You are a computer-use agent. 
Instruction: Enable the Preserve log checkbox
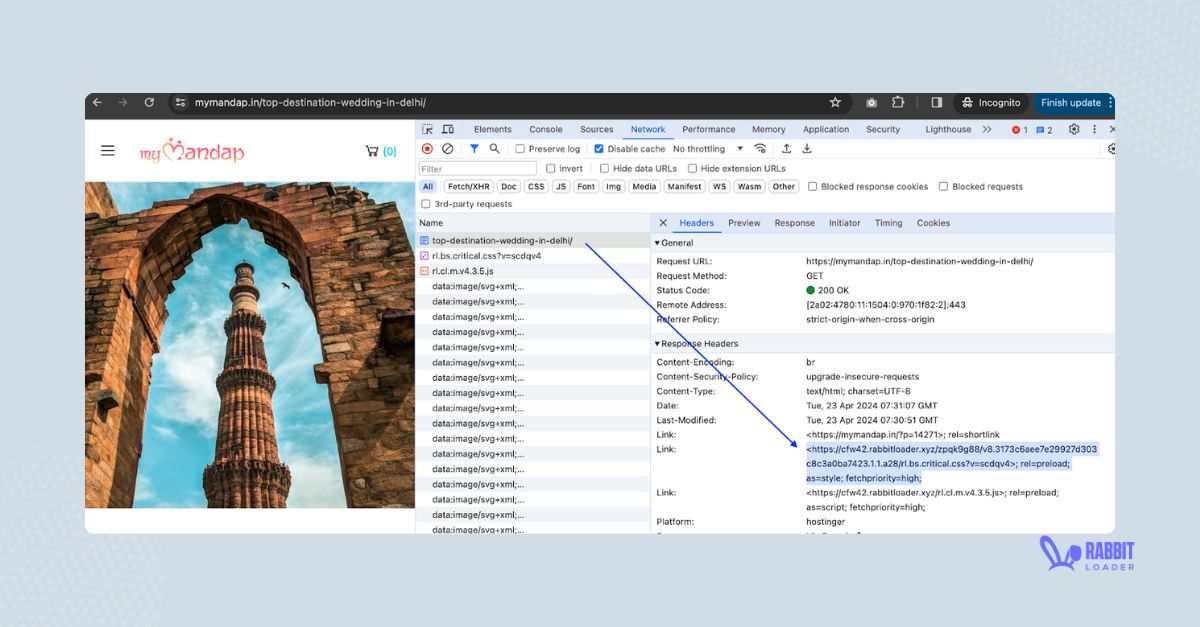520,148
